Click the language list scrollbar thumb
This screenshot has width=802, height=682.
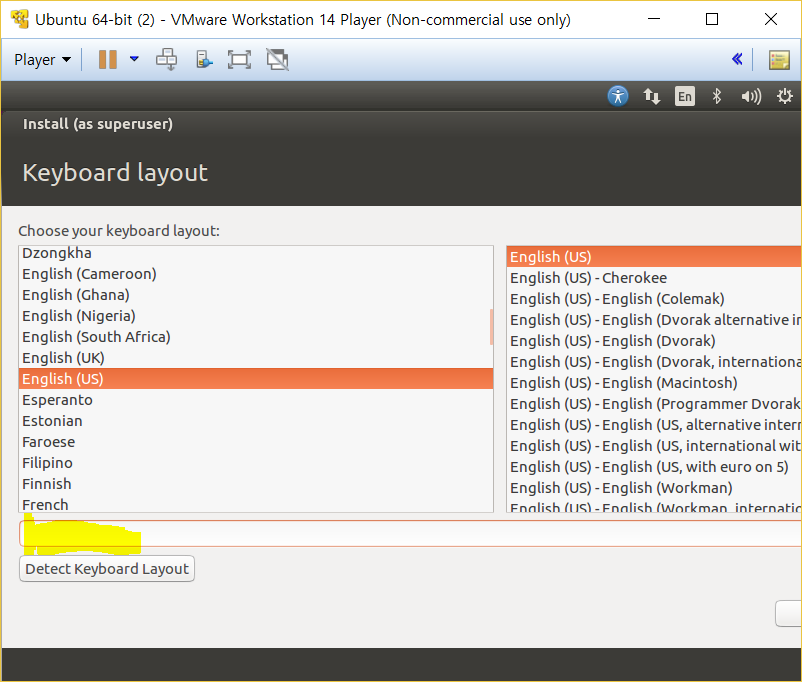[x=491, y=326]
